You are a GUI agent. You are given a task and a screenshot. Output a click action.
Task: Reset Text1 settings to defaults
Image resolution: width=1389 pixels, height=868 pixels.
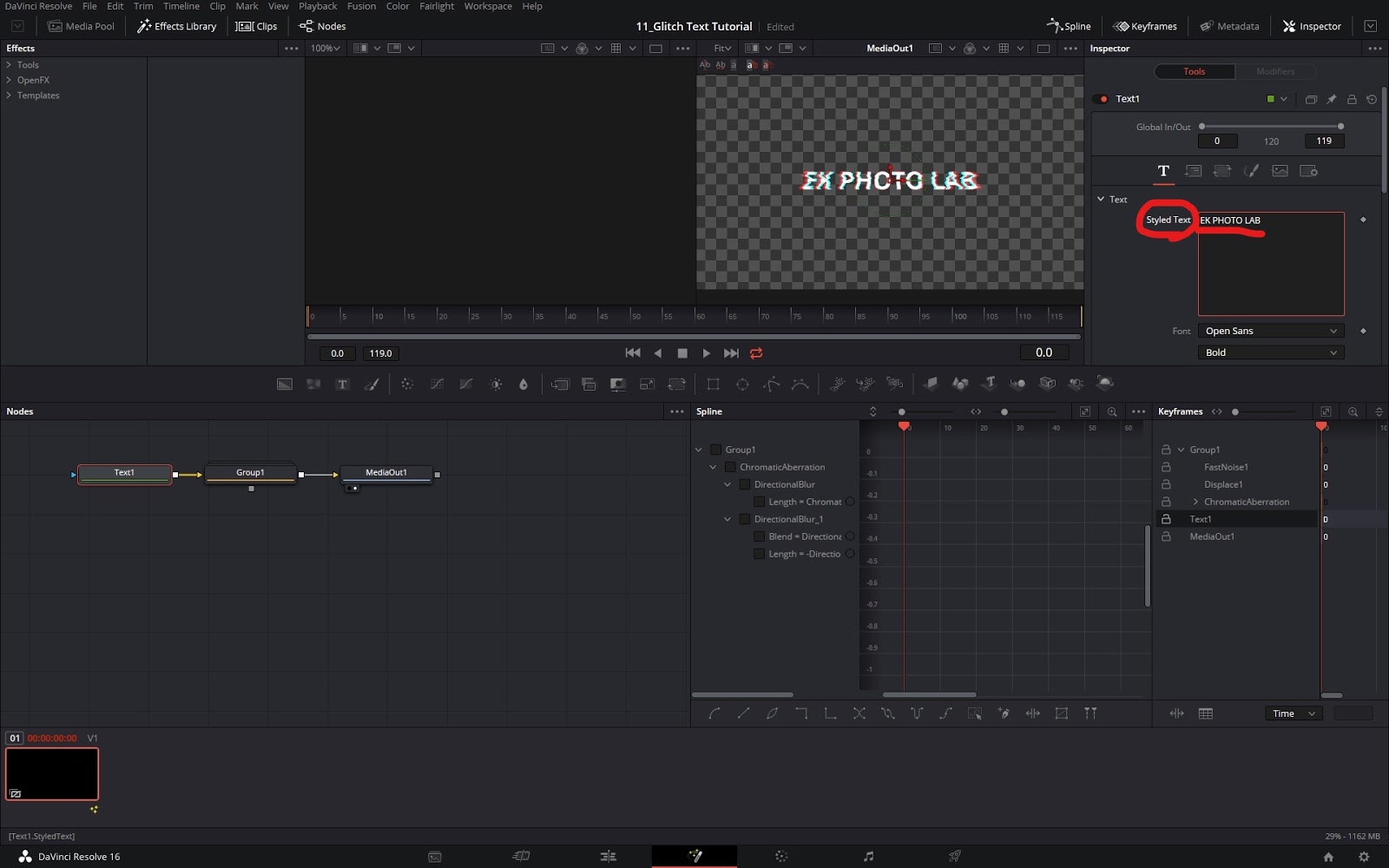tap(1372, 99)
